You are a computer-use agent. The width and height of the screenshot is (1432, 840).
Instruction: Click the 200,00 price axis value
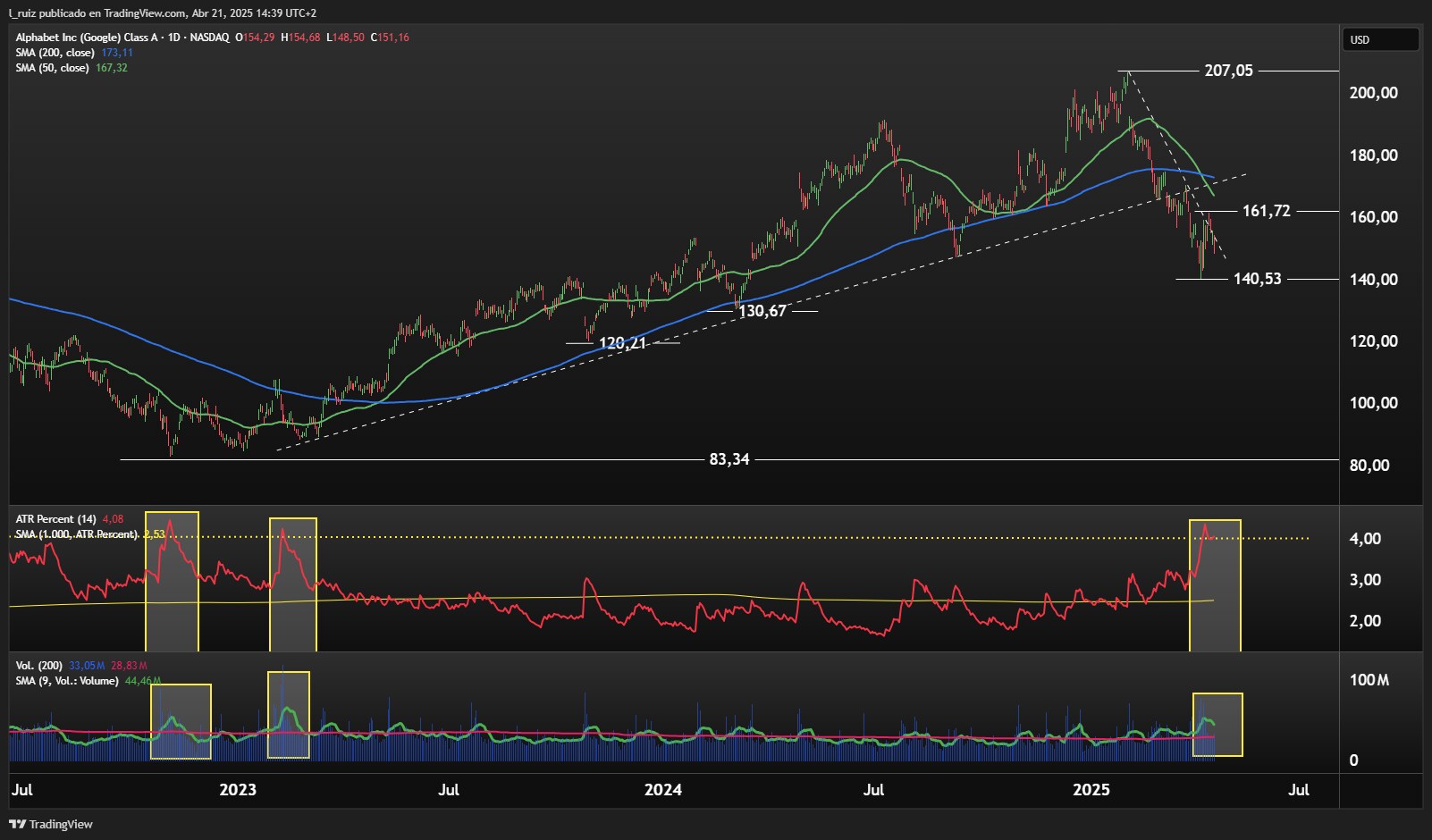1373,93
